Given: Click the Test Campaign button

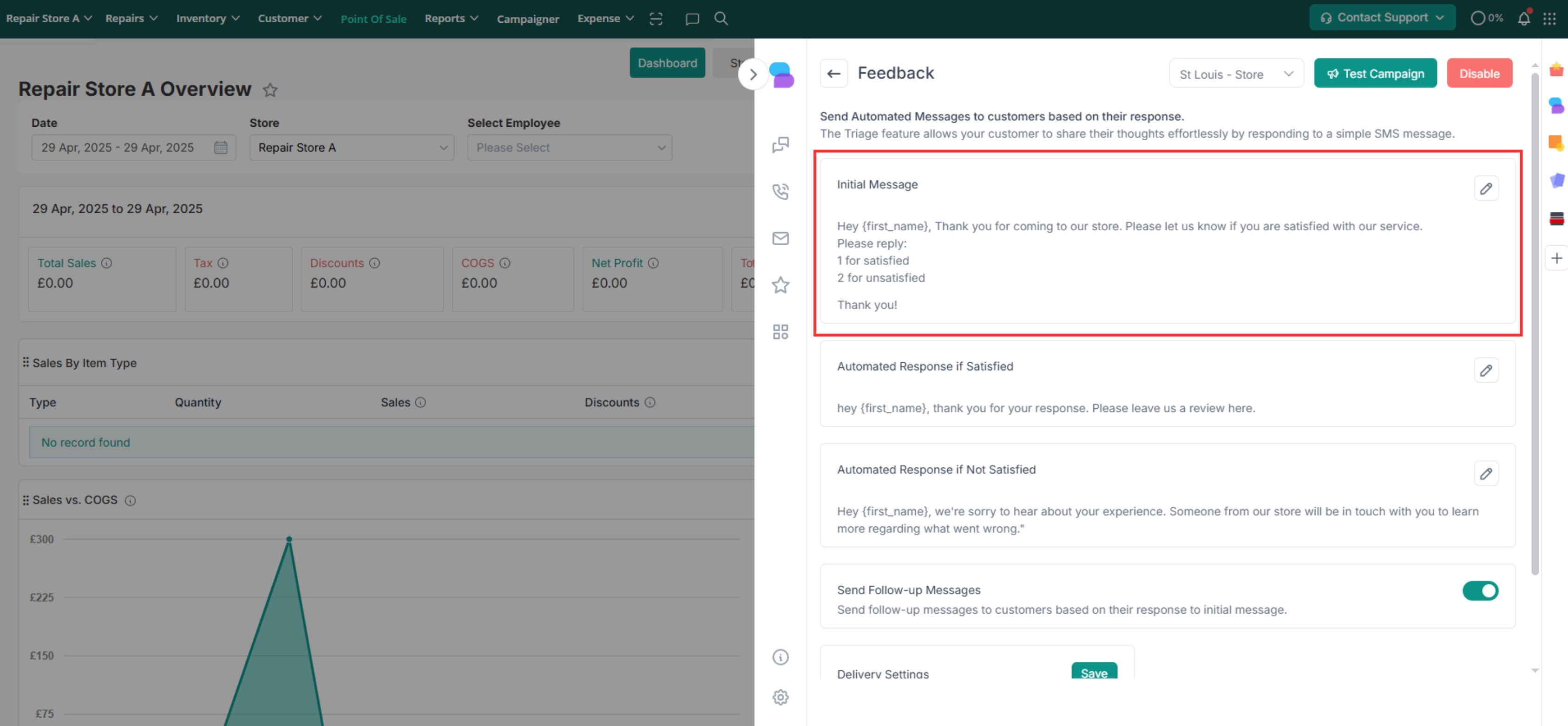Looking at the screenshot, I should [x=1375, y=74].
